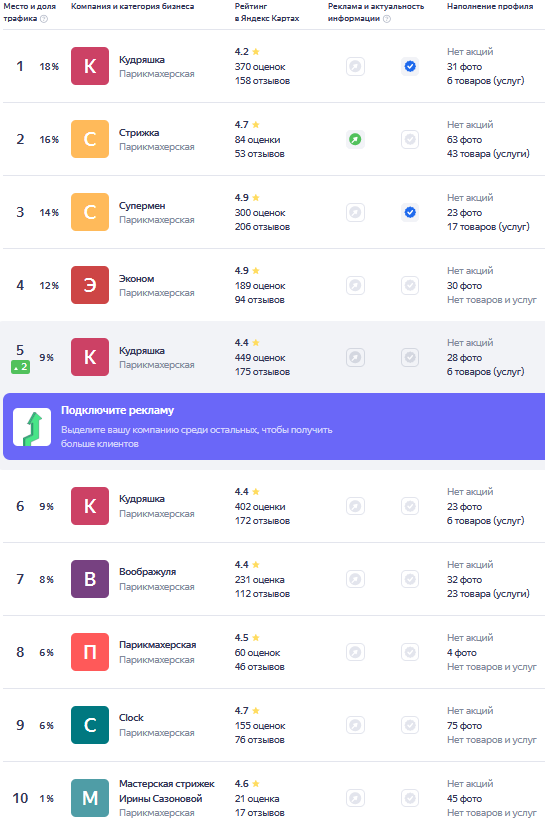The width and height of the screenshot is (545, 825).
Task: Click '75 фото' in the Clock row
Action: click(x=464, y=726)
